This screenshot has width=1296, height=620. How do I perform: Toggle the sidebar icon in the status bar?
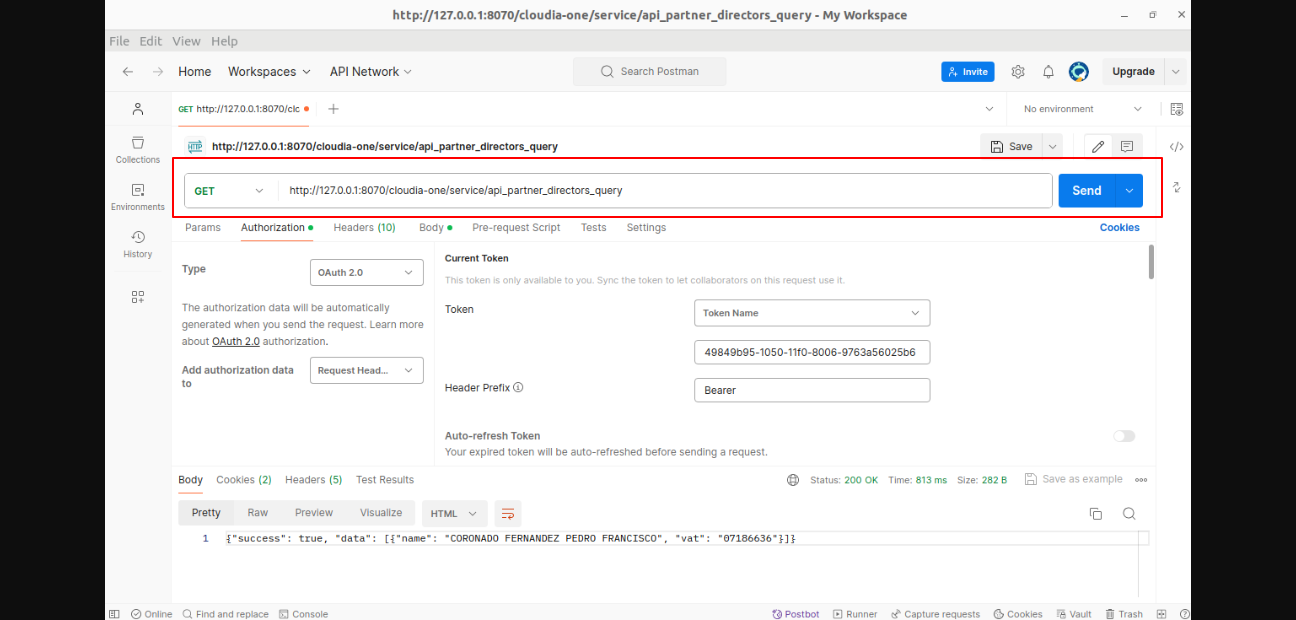tap(114, 614)
